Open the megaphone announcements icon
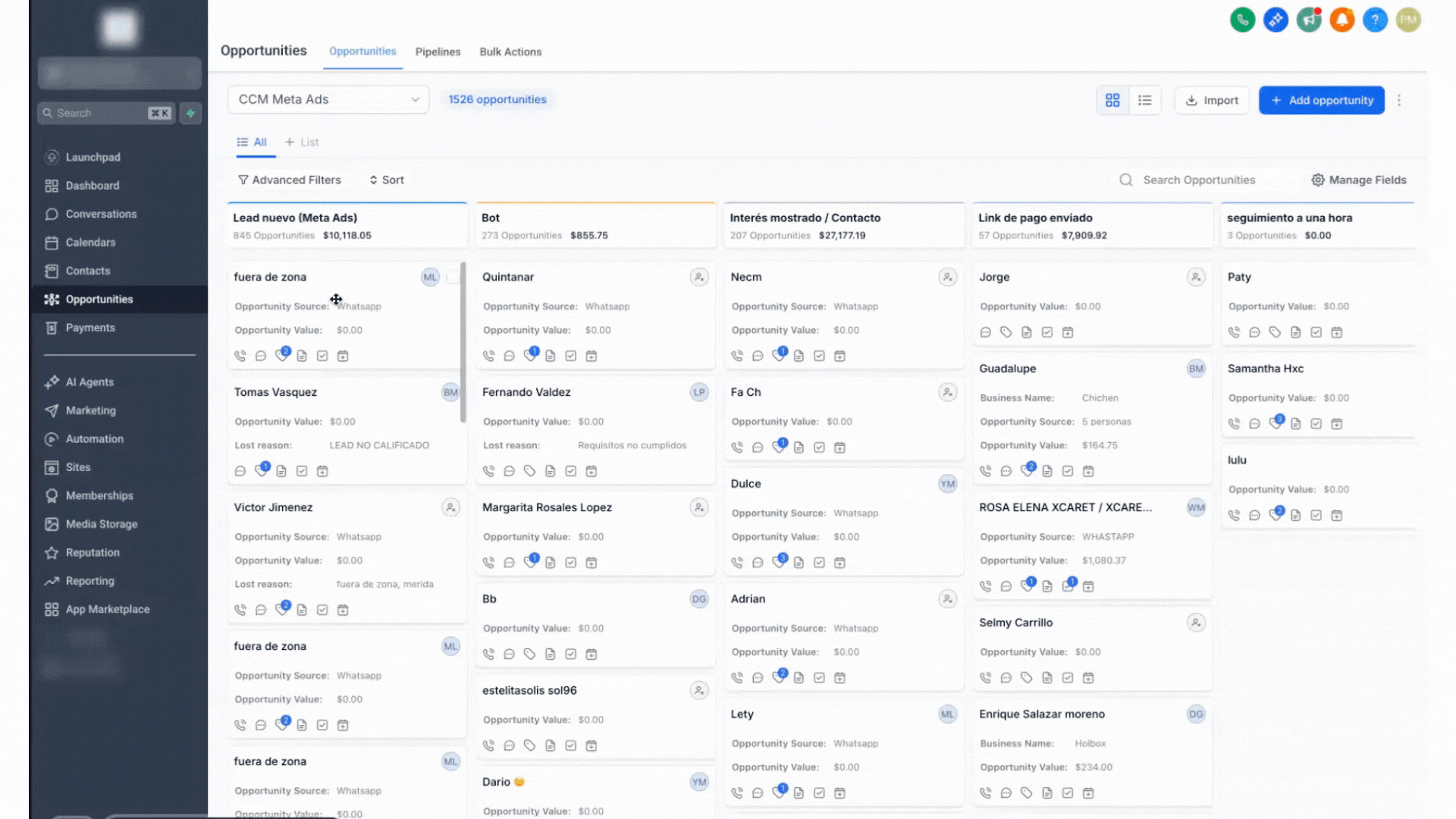The width and height of the screenshot is (1456, 819). coord(1309,20)
